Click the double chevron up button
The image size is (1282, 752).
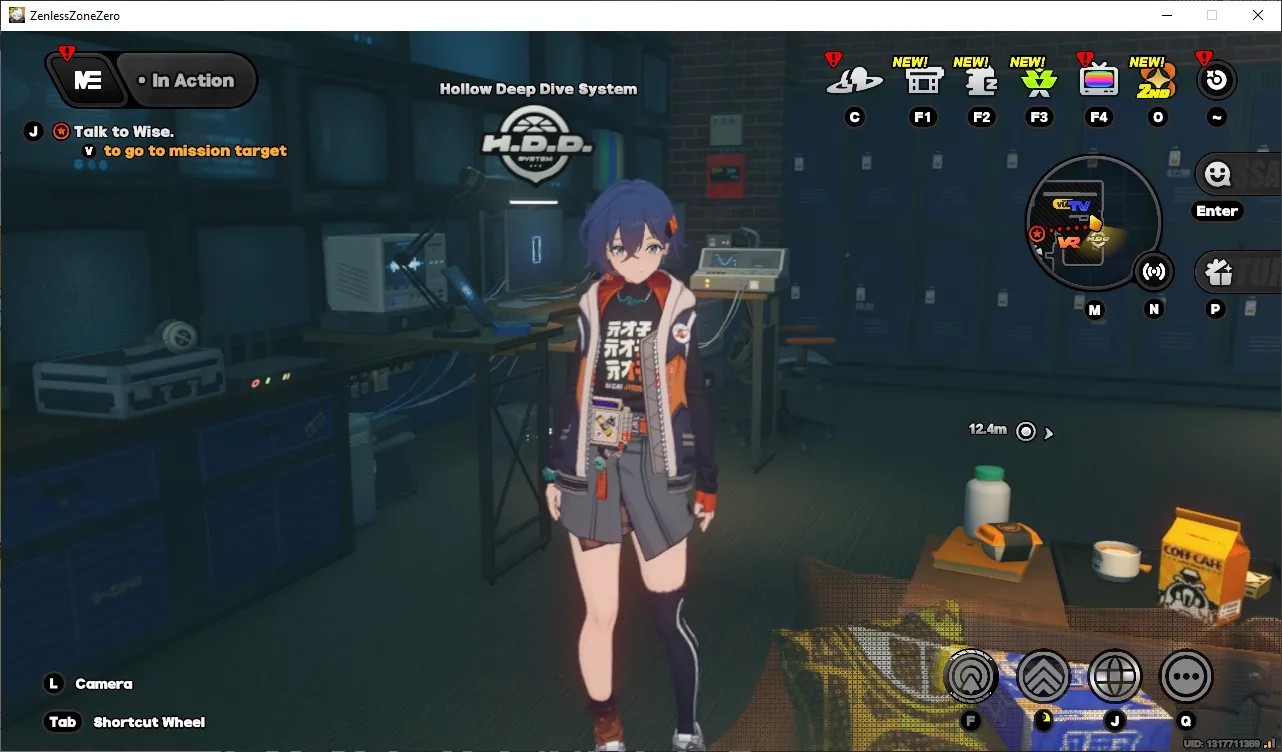pyautogui.click(x=1044, y=677)
